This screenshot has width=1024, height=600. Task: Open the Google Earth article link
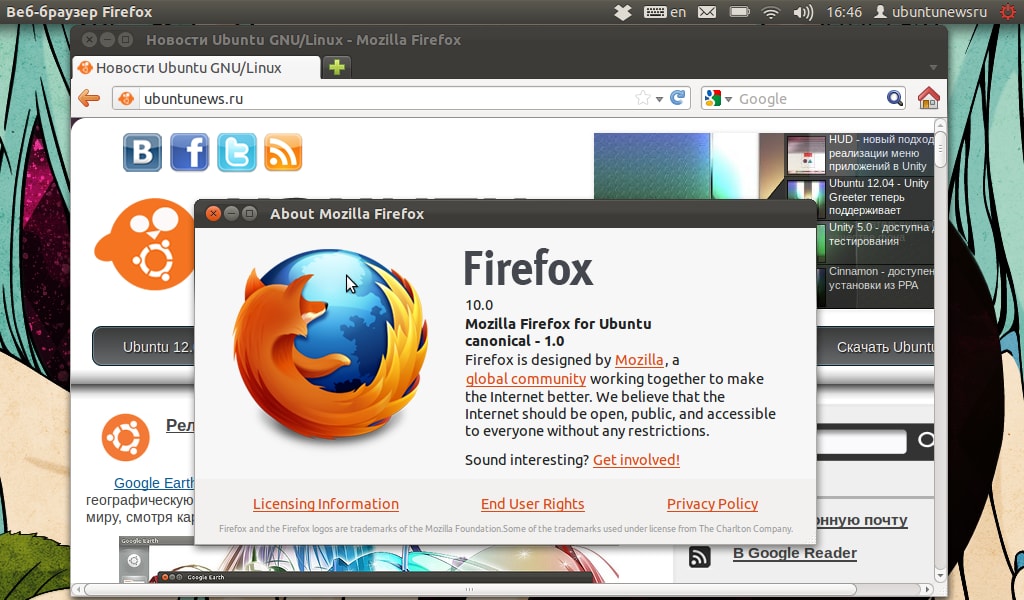tap(154, 483)
